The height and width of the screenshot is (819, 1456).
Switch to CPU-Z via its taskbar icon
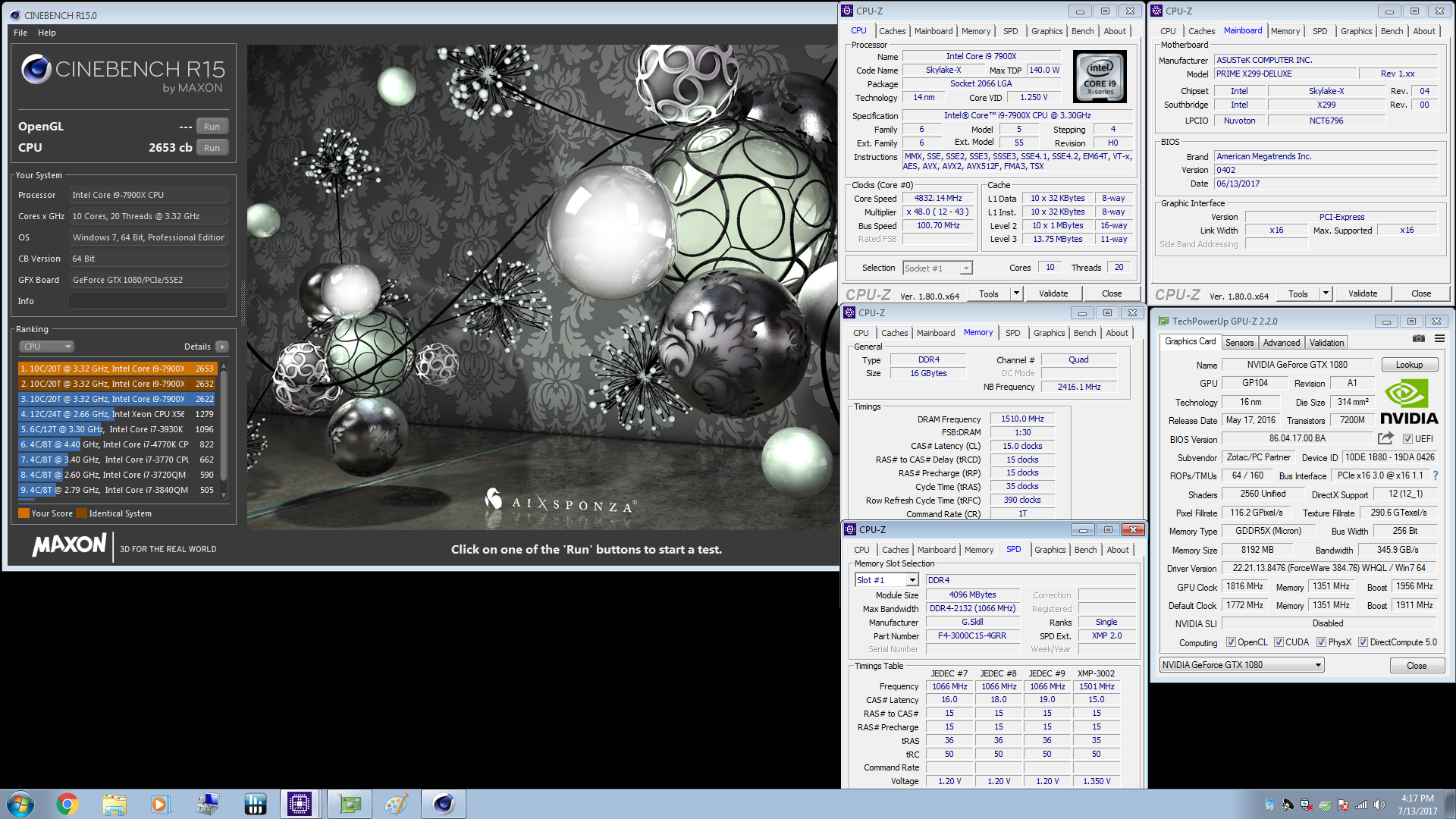coord(300,804)
